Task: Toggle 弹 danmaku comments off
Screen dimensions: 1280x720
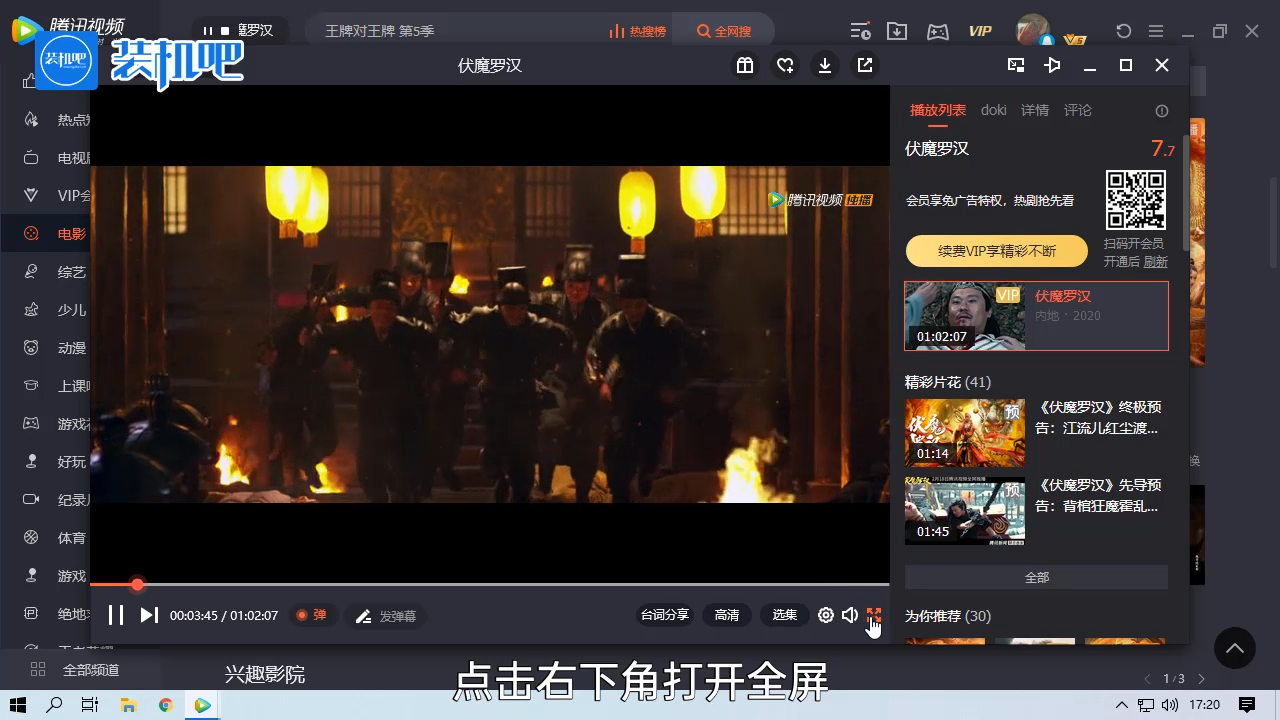Action: coord(313,615)
